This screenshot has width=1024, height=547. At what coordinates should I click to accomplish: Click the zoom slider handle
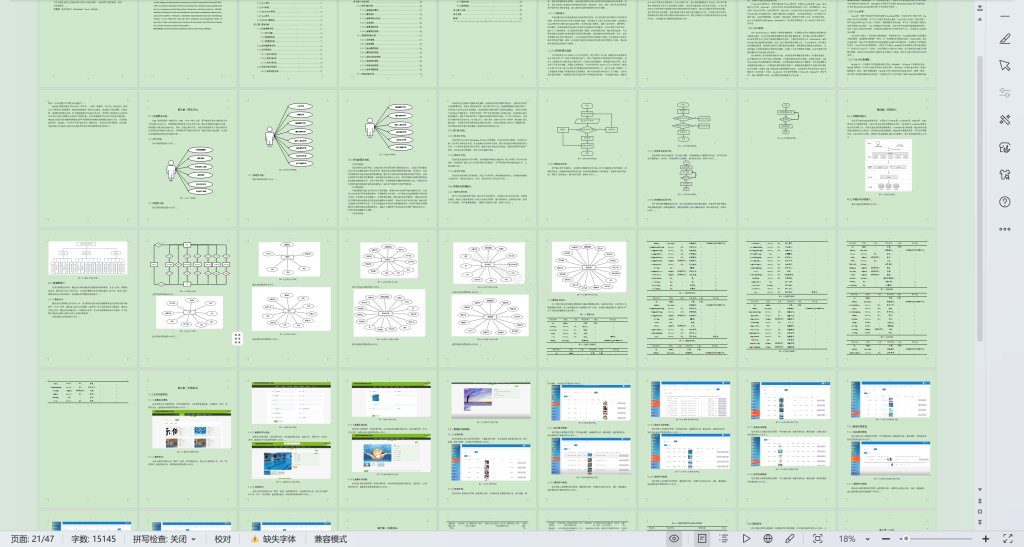[906, 539]
